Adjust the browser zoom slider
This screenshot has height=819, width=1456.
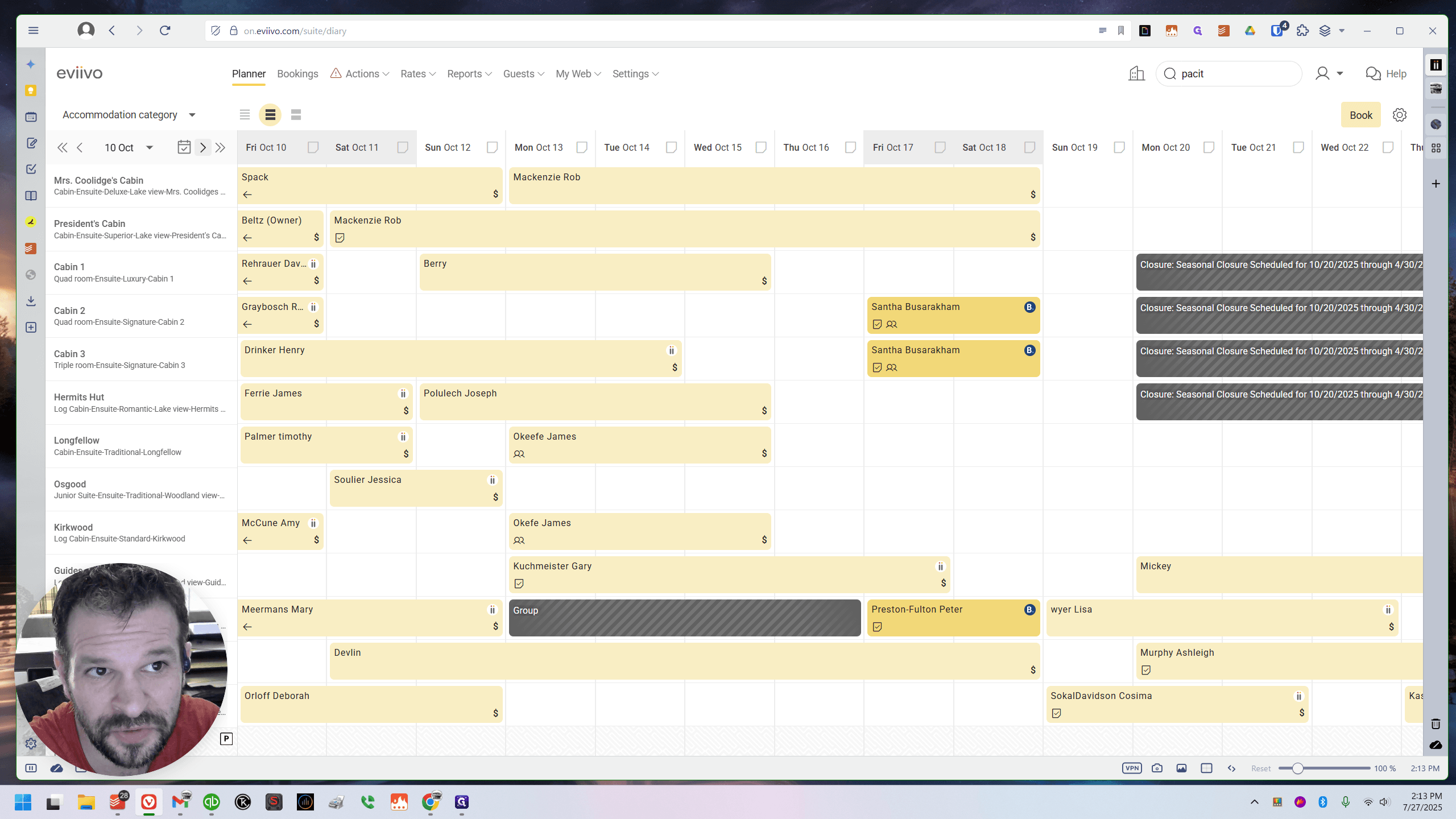pyautogui.click(x=1297, y=768)
